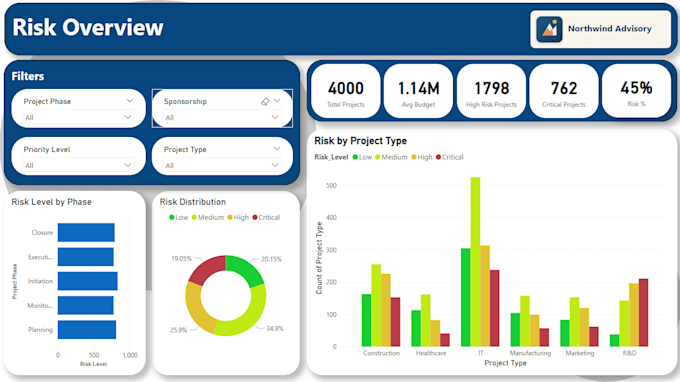
Task: Select the High Risk Projects 1798 card
Action: [491, 91]
